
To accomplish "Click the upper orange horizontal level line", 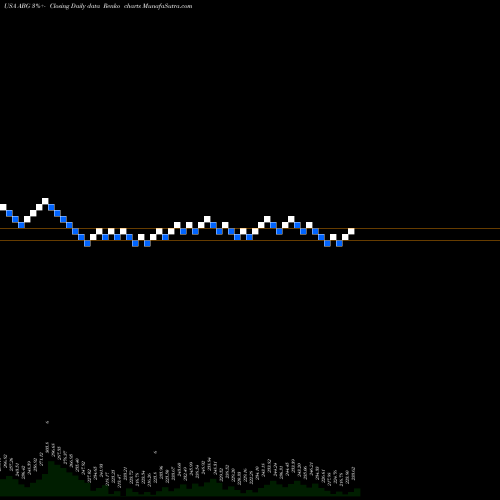I will coord(250,229).
